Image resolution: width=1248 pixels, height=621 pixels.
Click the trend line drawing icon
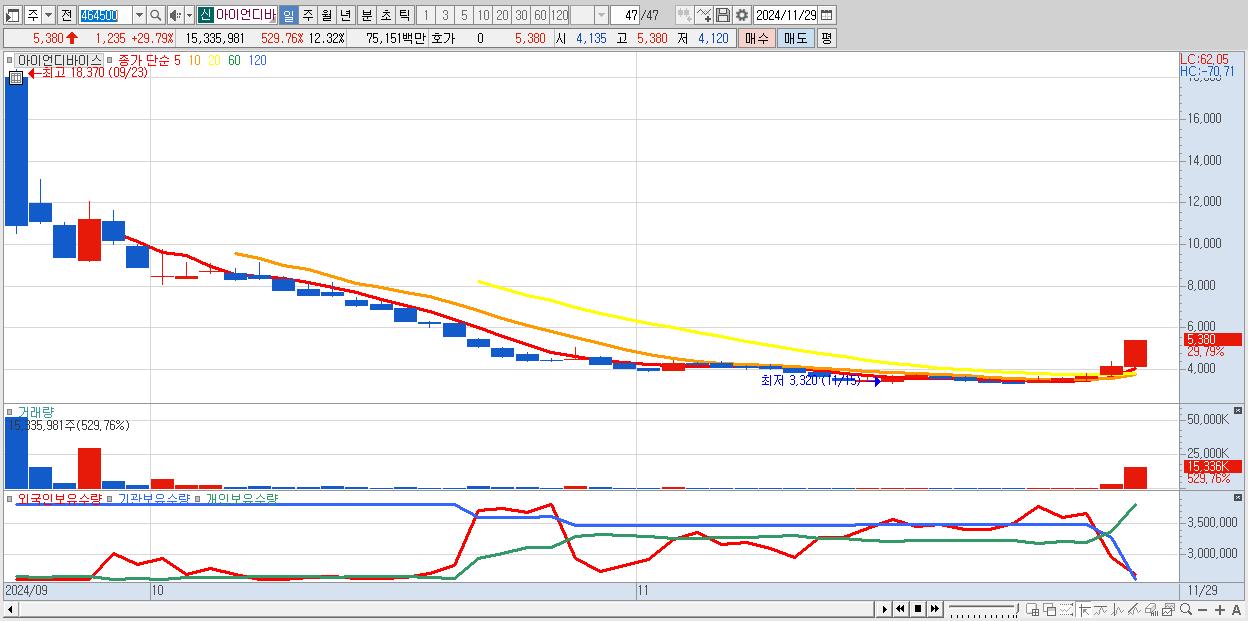click(1101, 609)
